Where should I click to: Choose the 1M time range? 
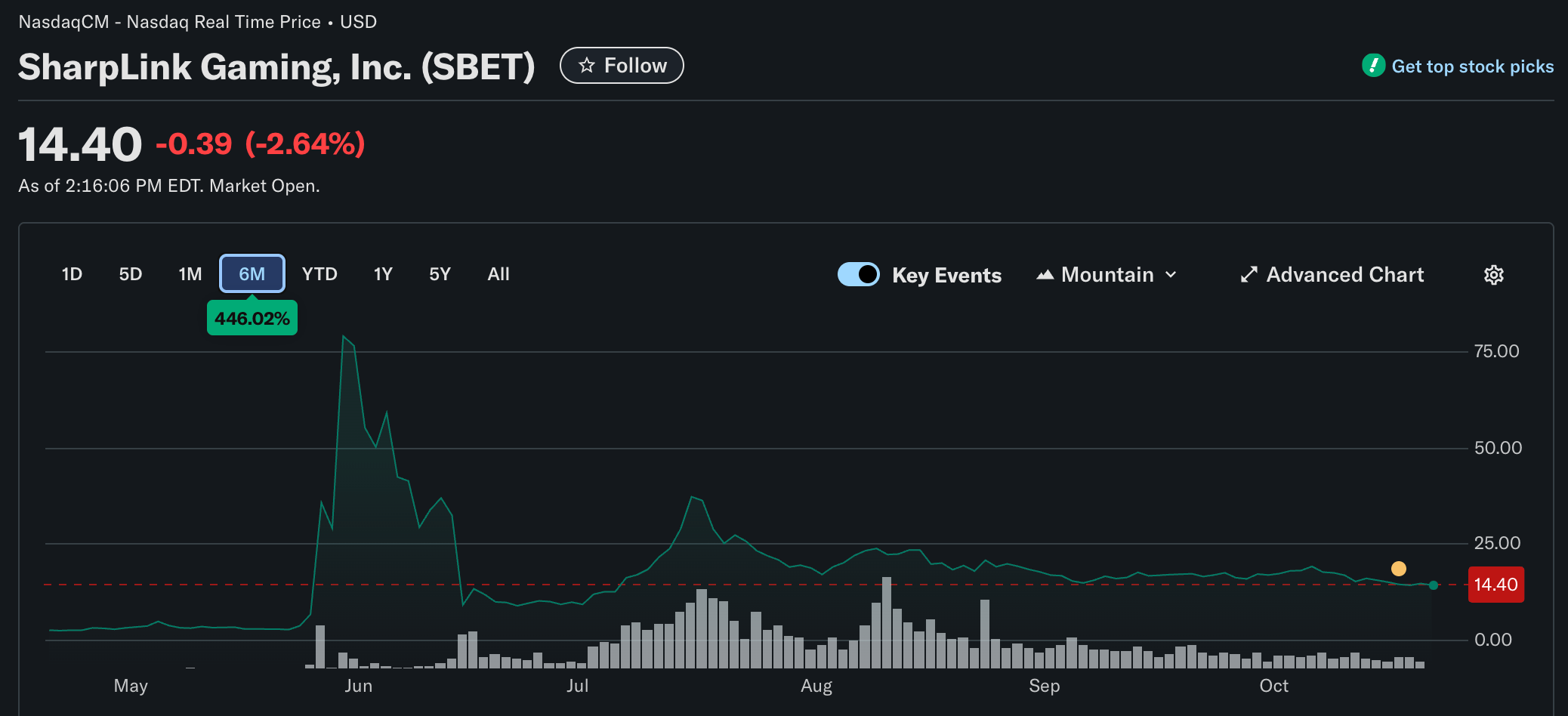(x=190, y=274)
